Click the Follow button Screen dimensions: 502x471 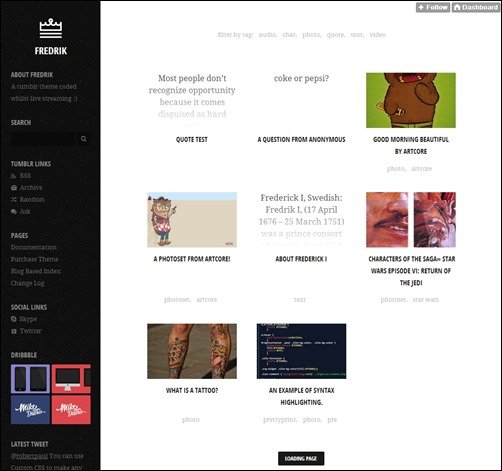(x=433, y=7)
